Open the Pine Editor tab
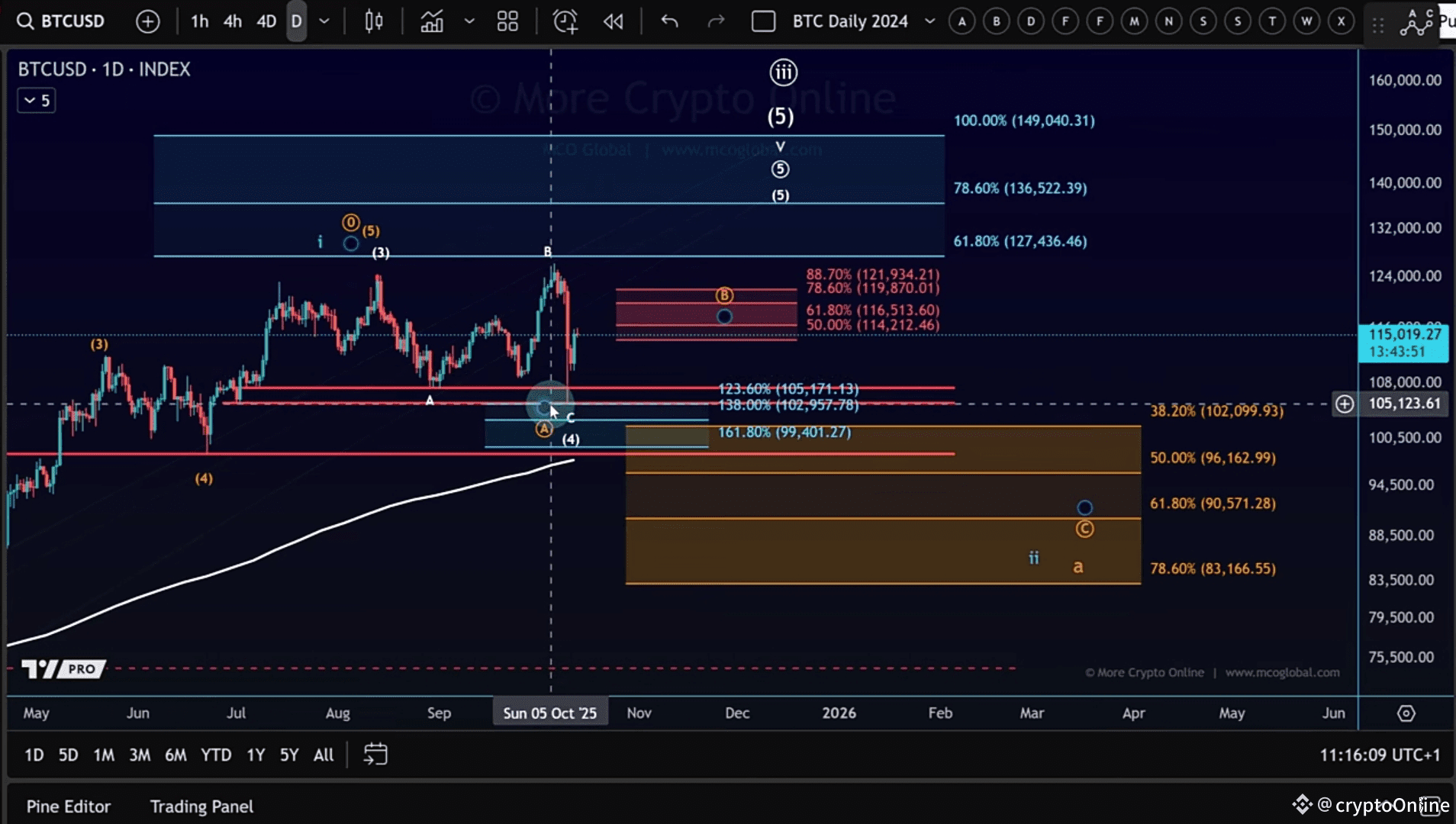The image size is (1456, 824). (69, 806)
